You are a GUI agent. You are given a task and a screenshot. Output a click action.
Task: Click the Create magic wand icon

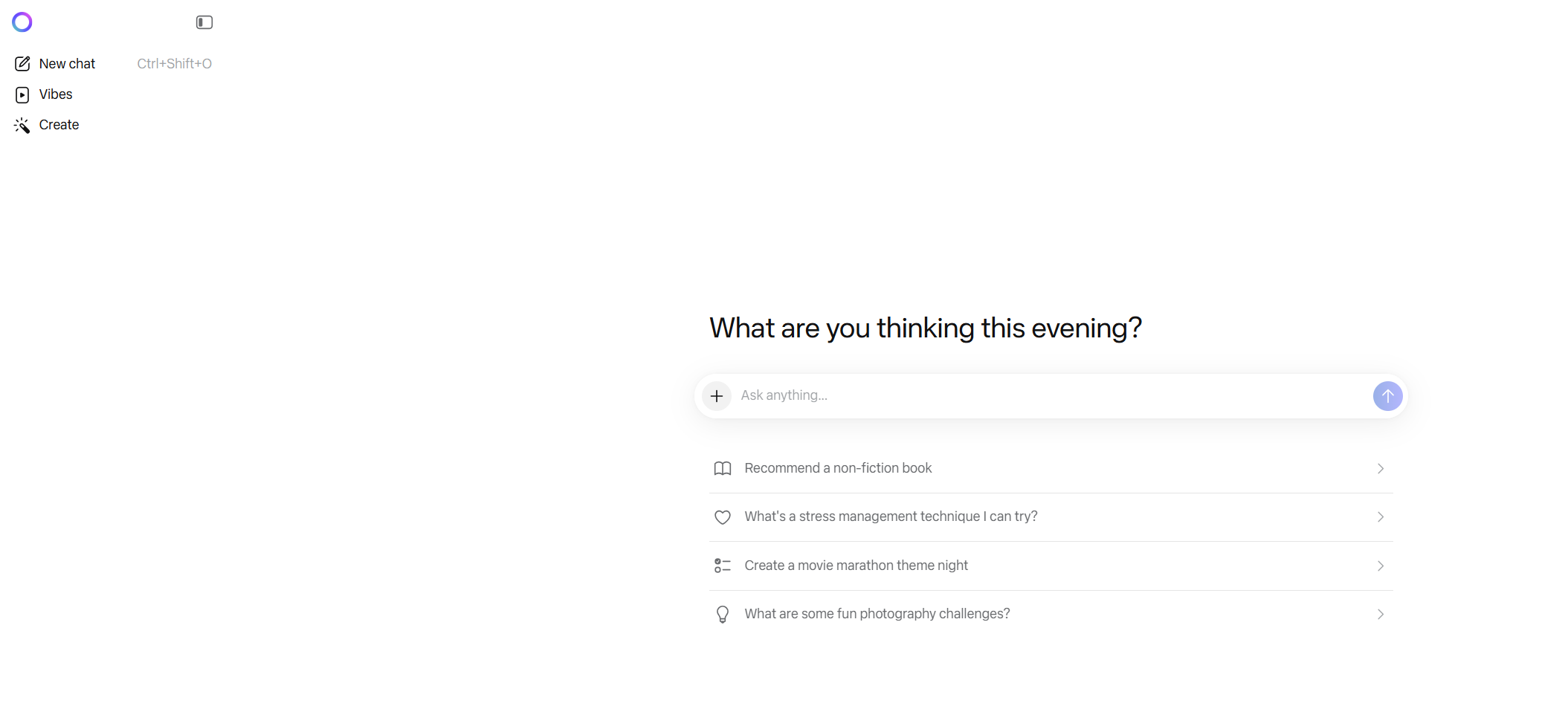click(22, 126)
